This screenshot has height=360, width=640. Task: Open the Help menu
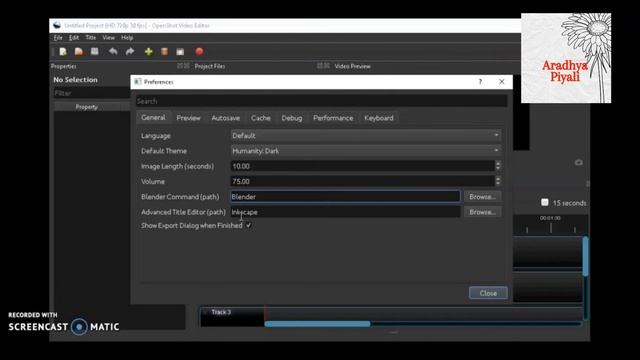tap(127, 38)
